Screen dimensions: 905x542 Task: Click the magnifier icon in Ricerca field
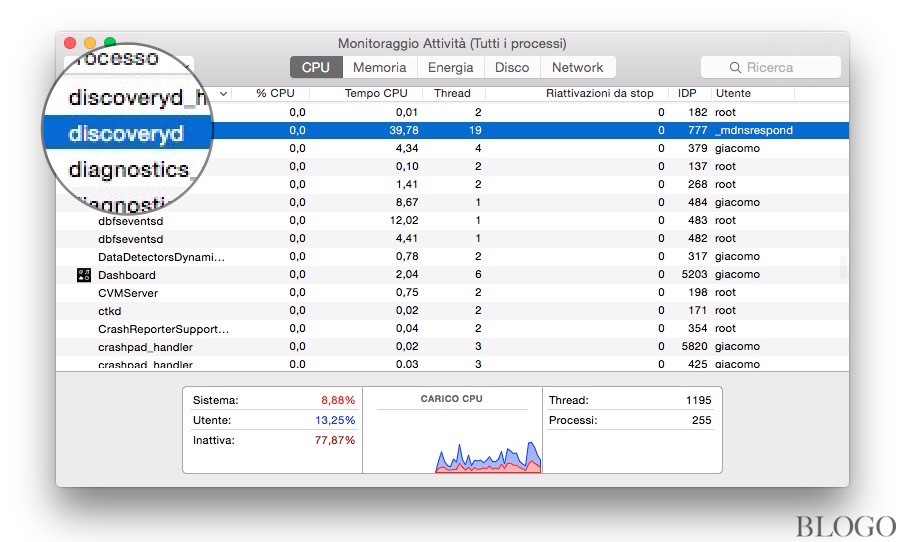(x=735, y=68)
